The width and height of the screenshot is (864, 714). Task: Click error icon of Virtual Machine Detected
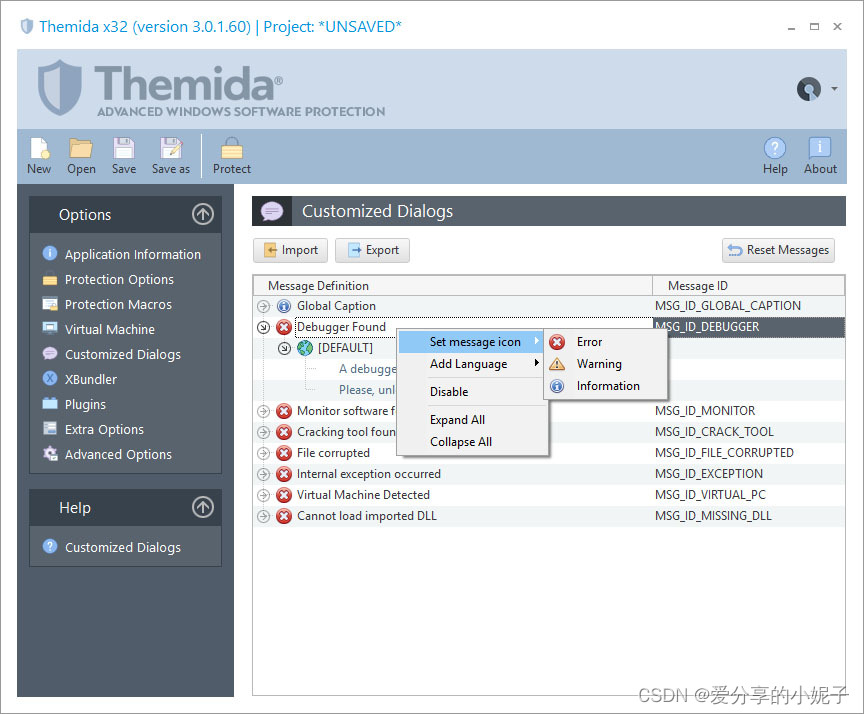coord(284,495)
